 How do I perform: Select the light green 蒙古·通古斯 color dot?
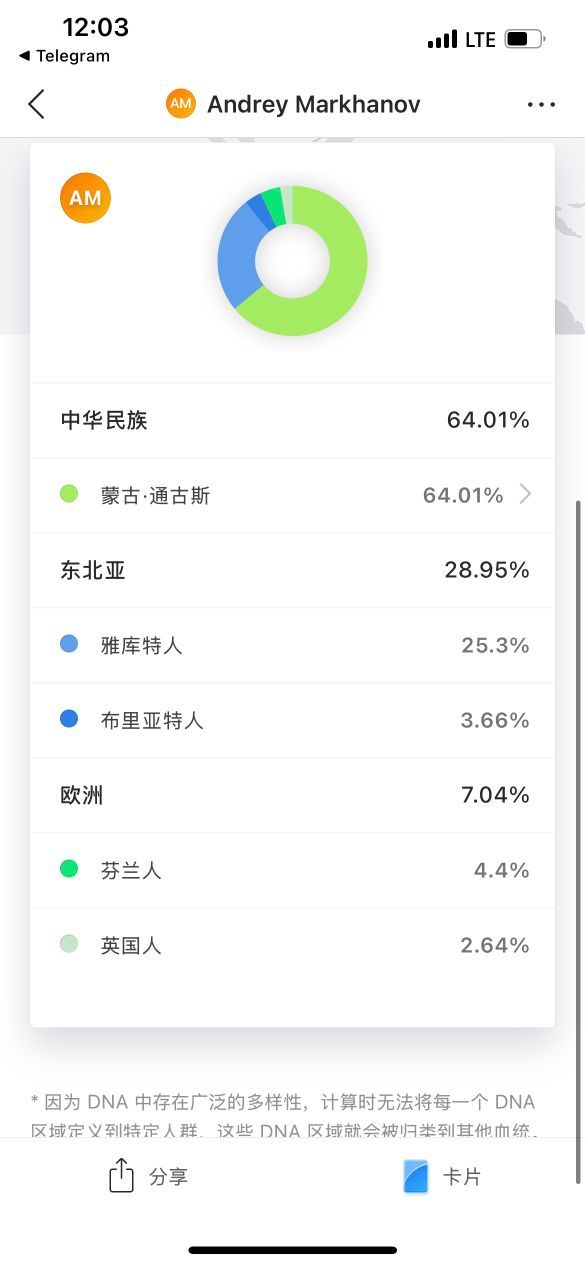[69, 494]
